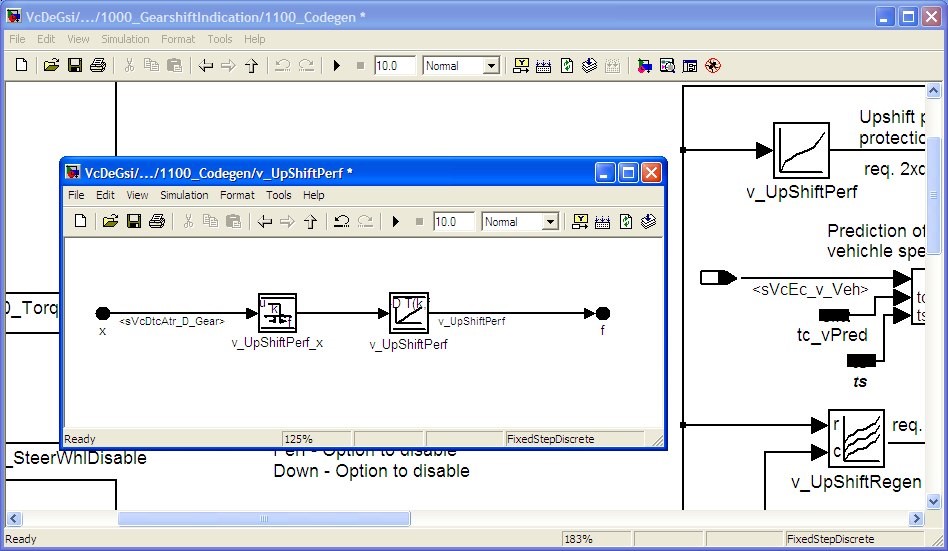Open Simulation menu in main window
The image size is (948, 551).
tap(125, 39)
